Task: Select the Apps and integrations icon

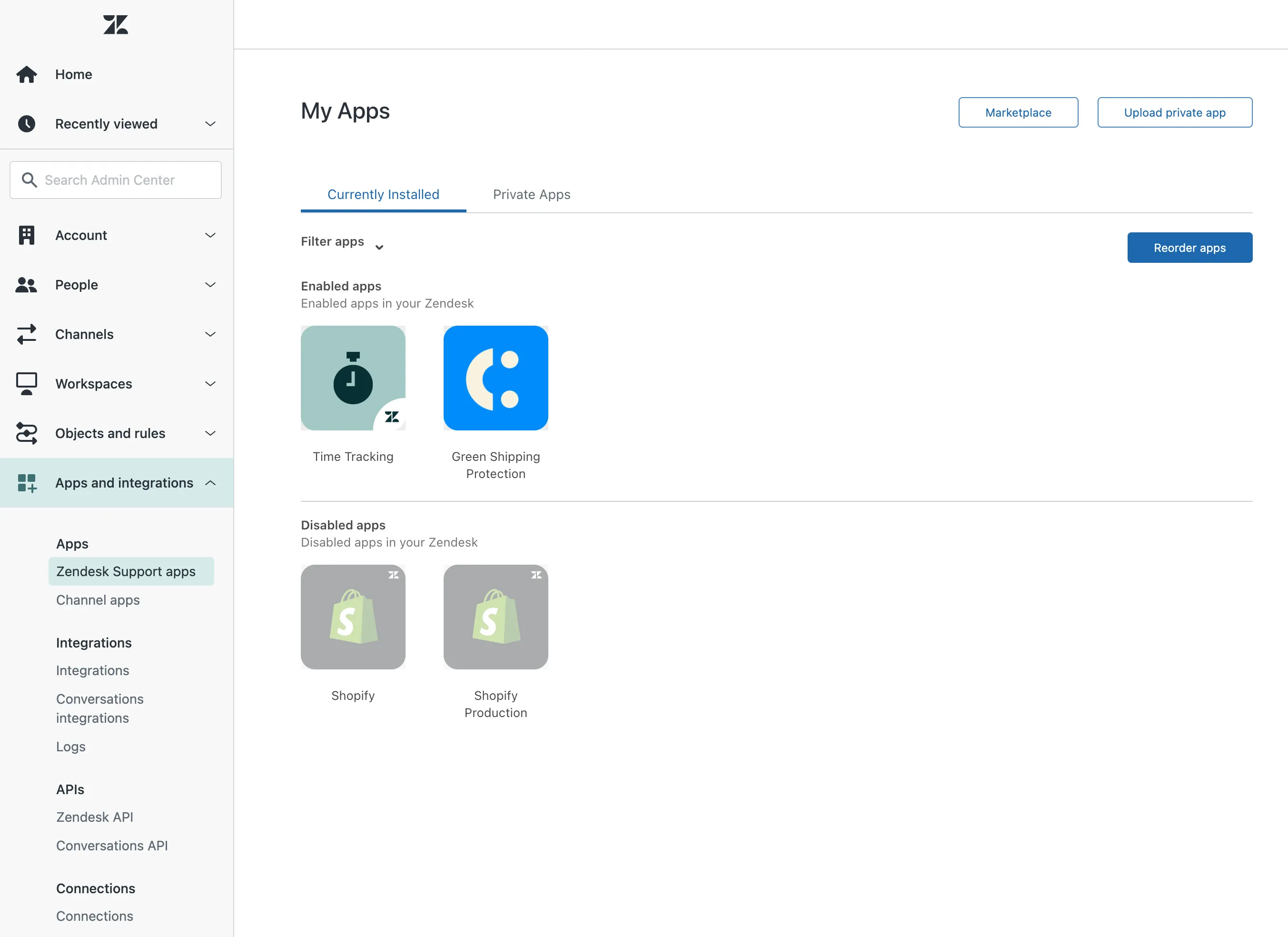Action: pos(27,482)
